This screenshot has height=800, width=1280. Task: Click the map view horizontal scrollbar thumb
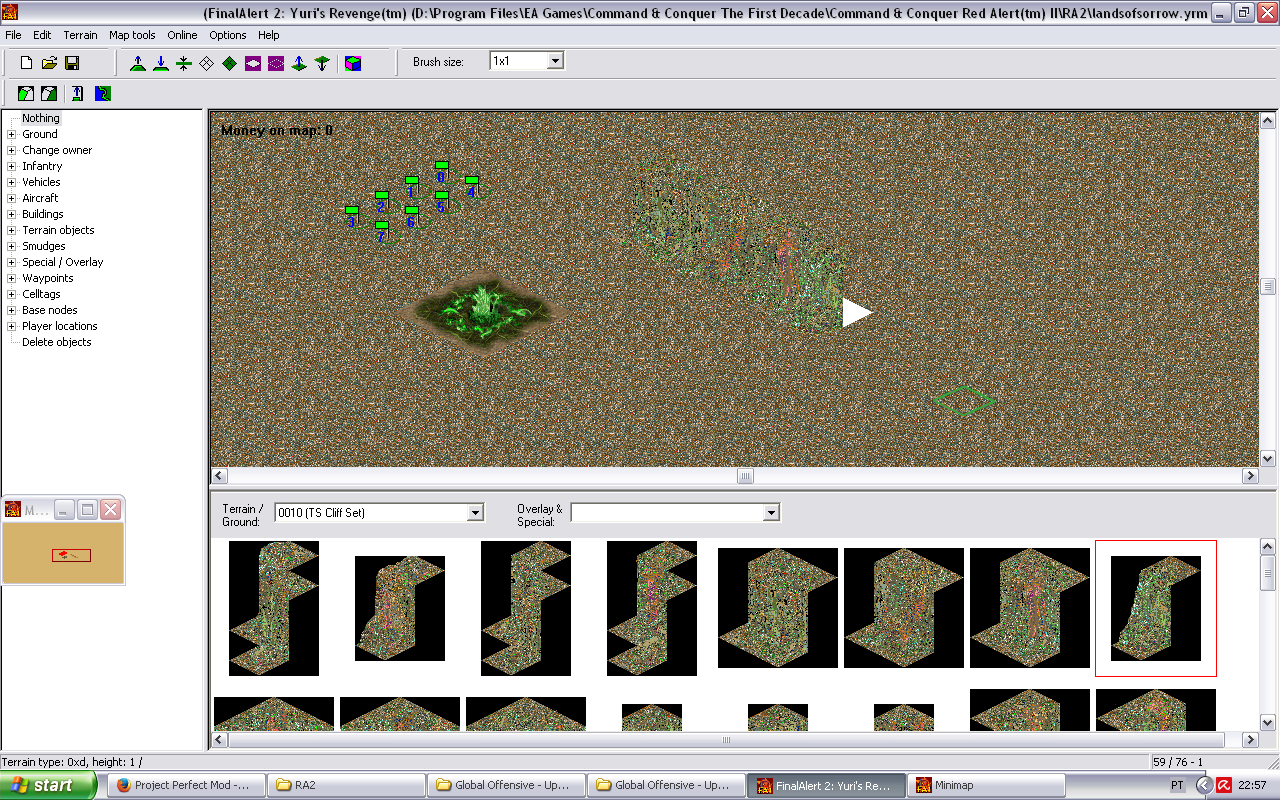tap(746, 476)
